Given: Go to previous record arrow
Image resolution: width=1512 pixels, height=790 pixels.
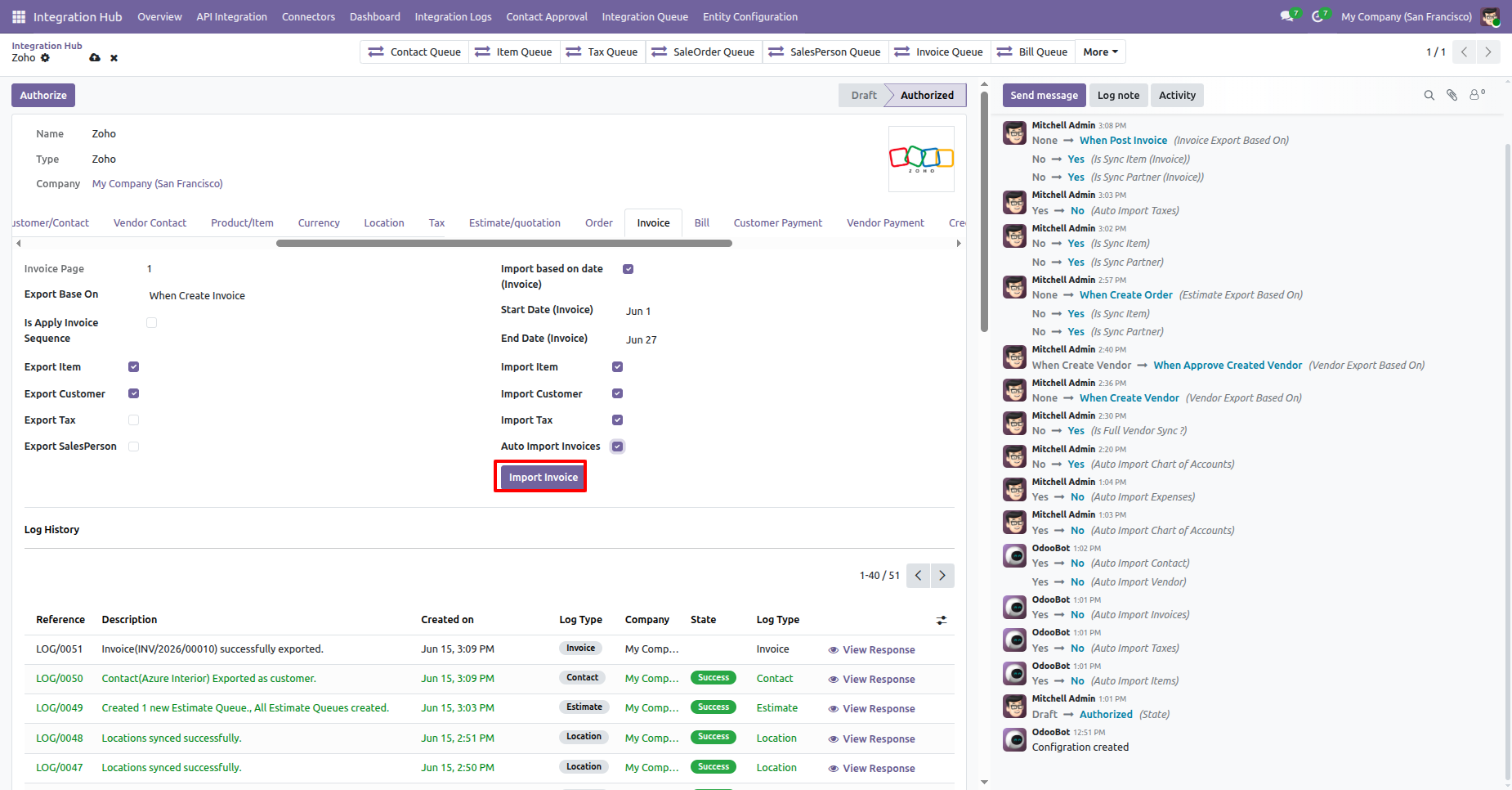Looking at the screenshot, I should click(1465, 52).
